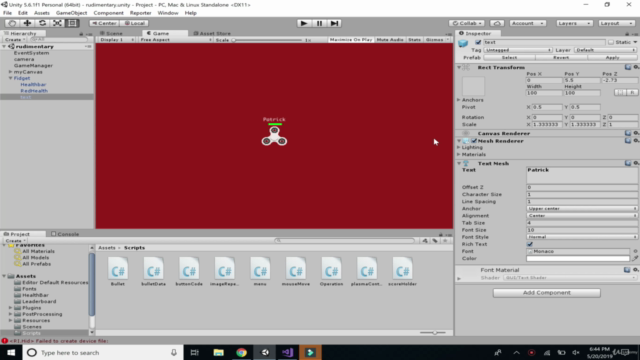
Task: Open the Alignment dropdown
Action: [x=582, y=216]
